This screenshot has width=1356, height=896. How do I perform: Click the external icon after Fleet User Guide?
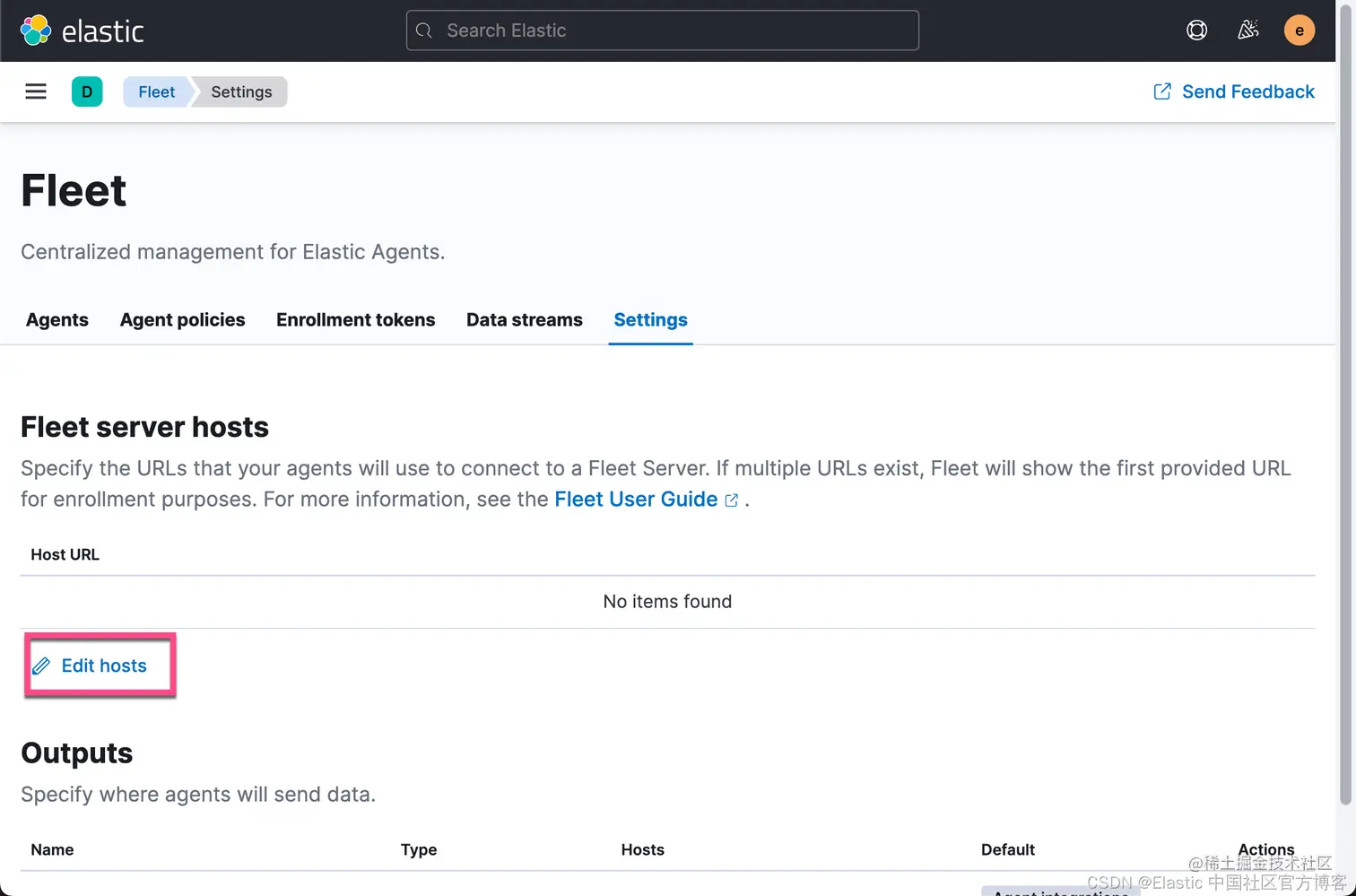[732, 500]
